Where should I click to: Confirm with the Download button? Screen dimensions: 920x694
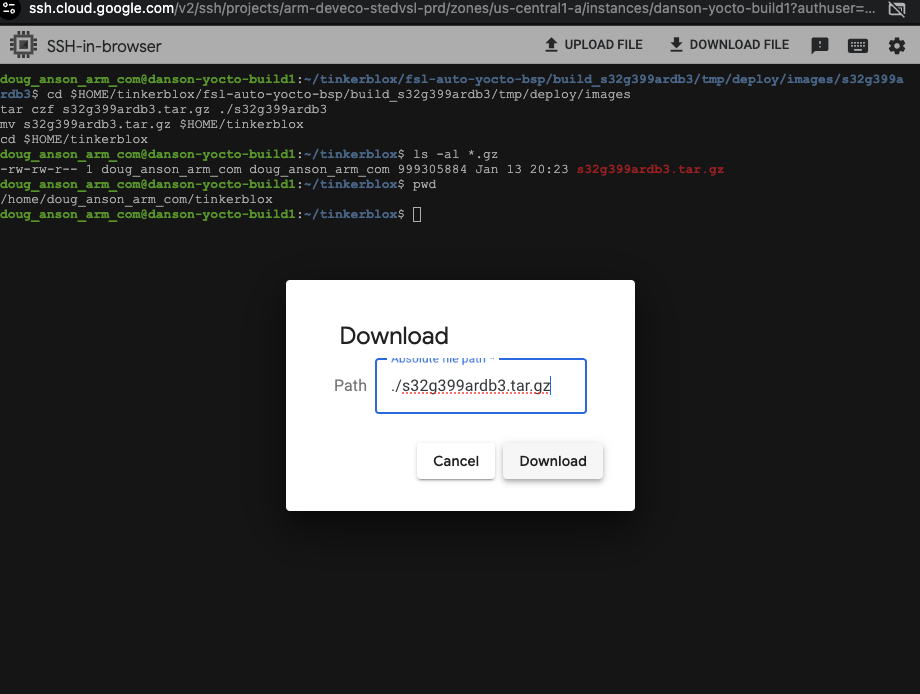click(x=552, y=461)
